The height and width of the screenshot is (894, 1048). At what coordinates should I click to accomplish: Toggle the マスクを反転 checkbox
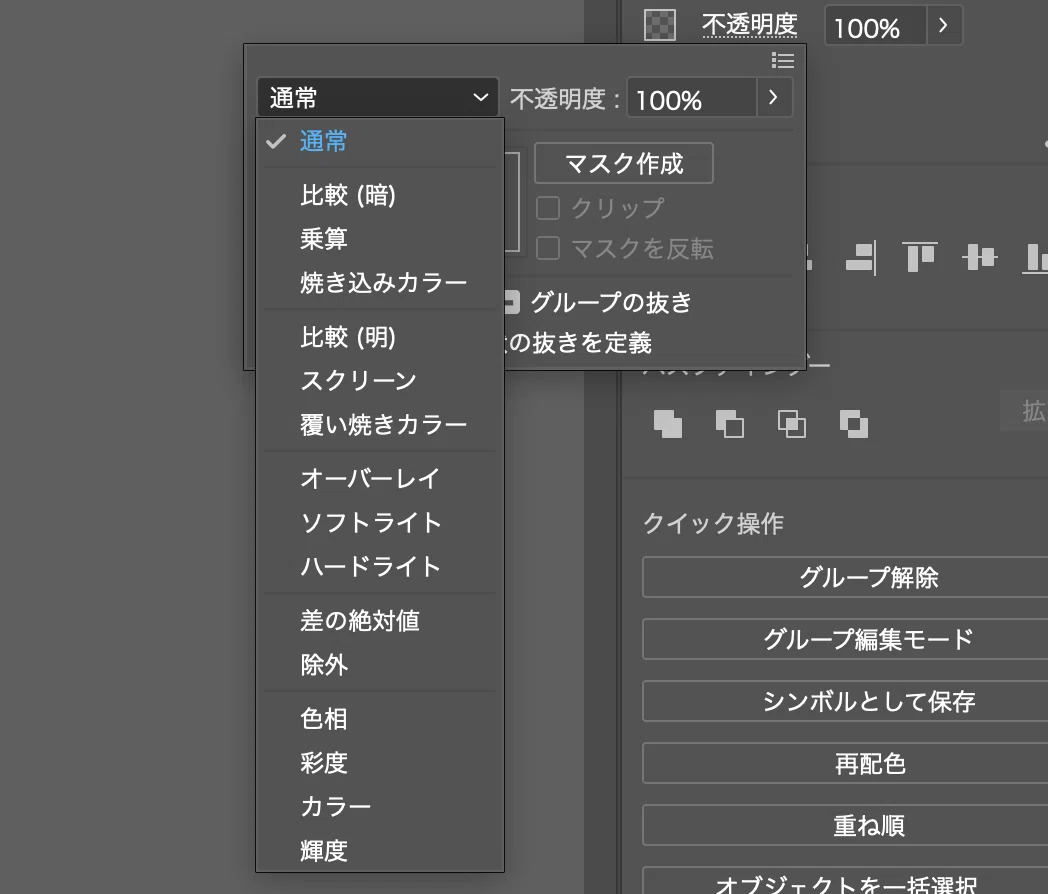(x=548, y=249)
